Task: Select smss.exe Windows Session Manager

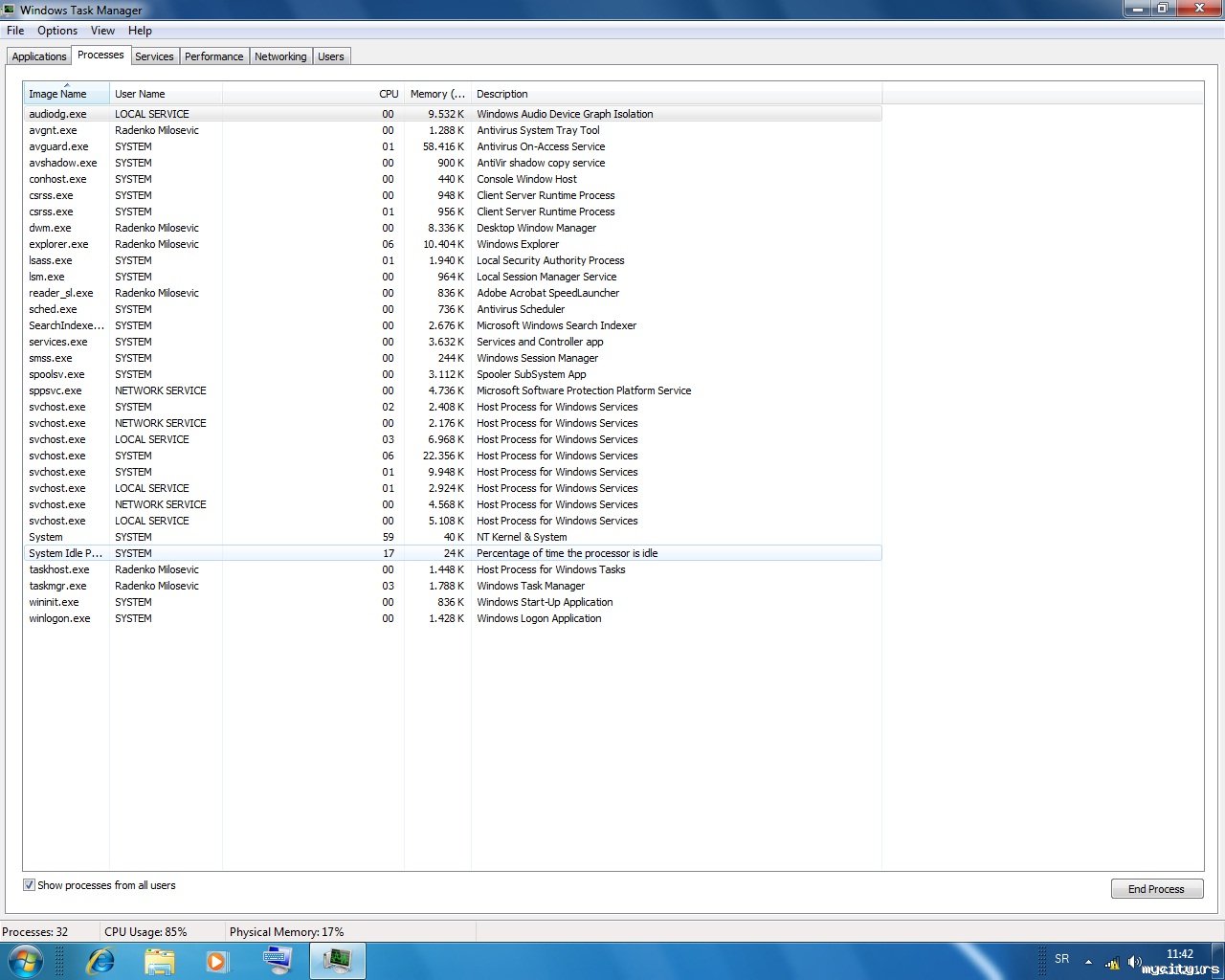Action: tap(453, 358)
